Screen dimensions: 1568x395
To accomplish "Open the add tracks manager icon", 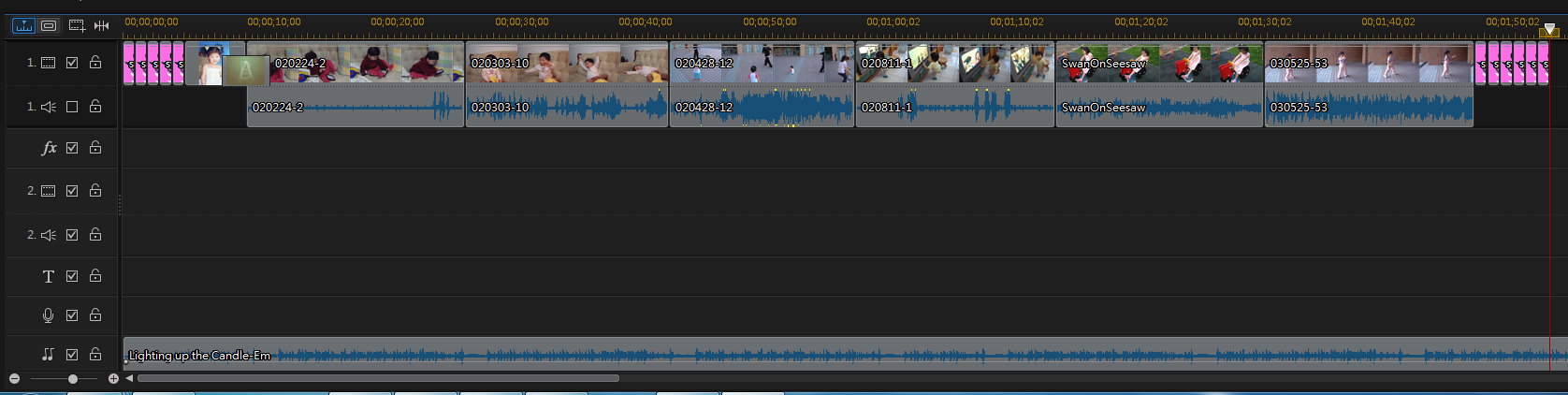I will (x=77, y=25).
